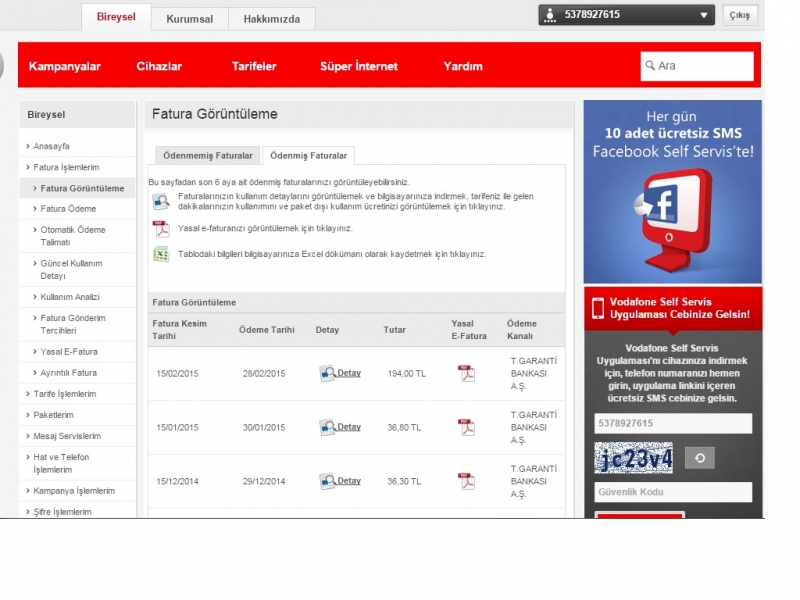
Task: Click the Fatura Kesim Tarihi column header
Action: 180,330
